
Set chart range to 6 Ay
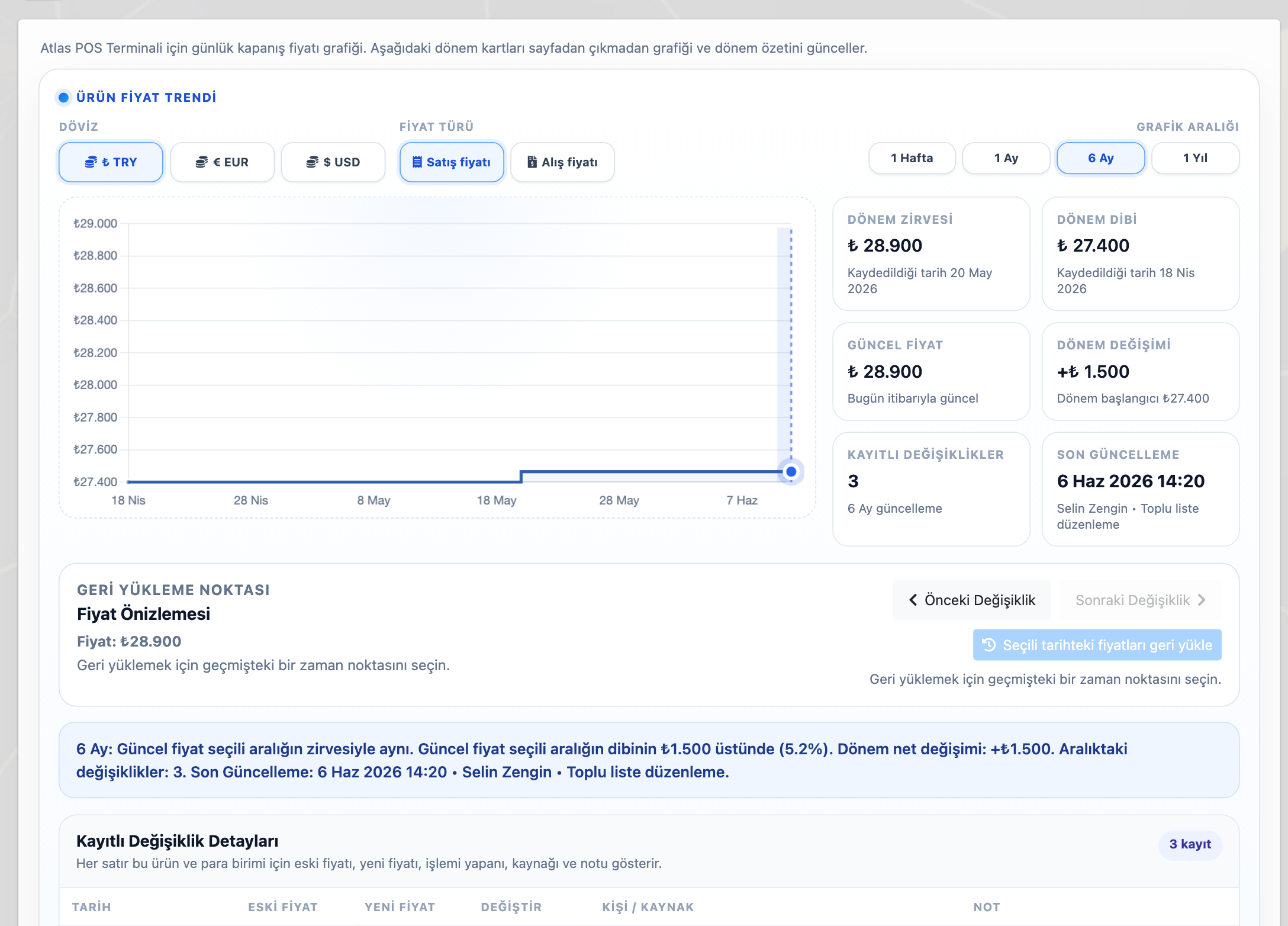tap(1101, 158)
